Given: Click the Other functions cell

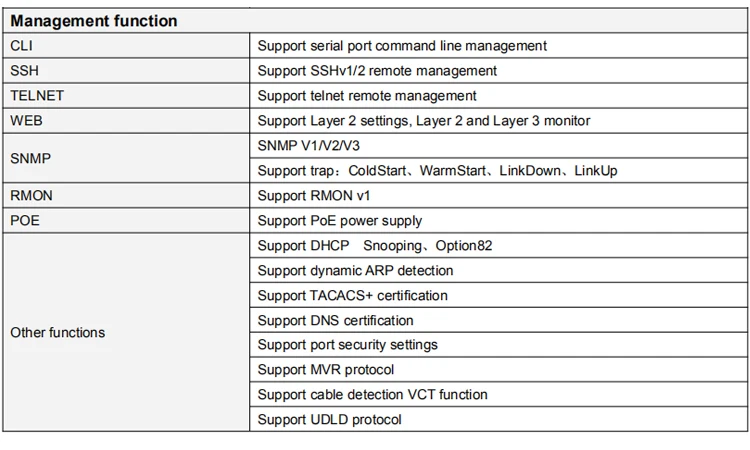Looking at the screenshot, I should (x=57, y=332).
